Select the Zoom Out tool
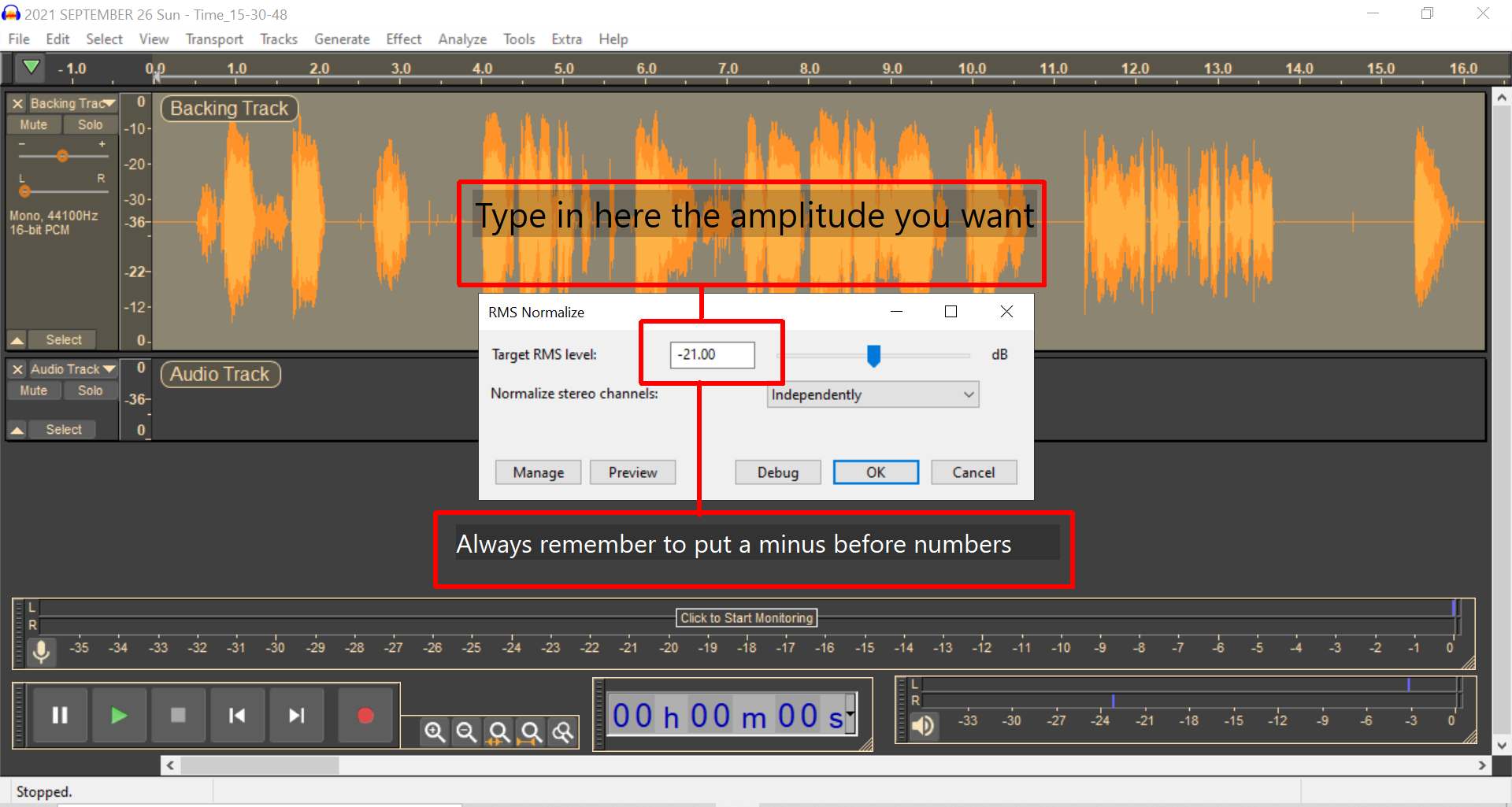Viewport: 1512px width, 807px height. [467, 732]
